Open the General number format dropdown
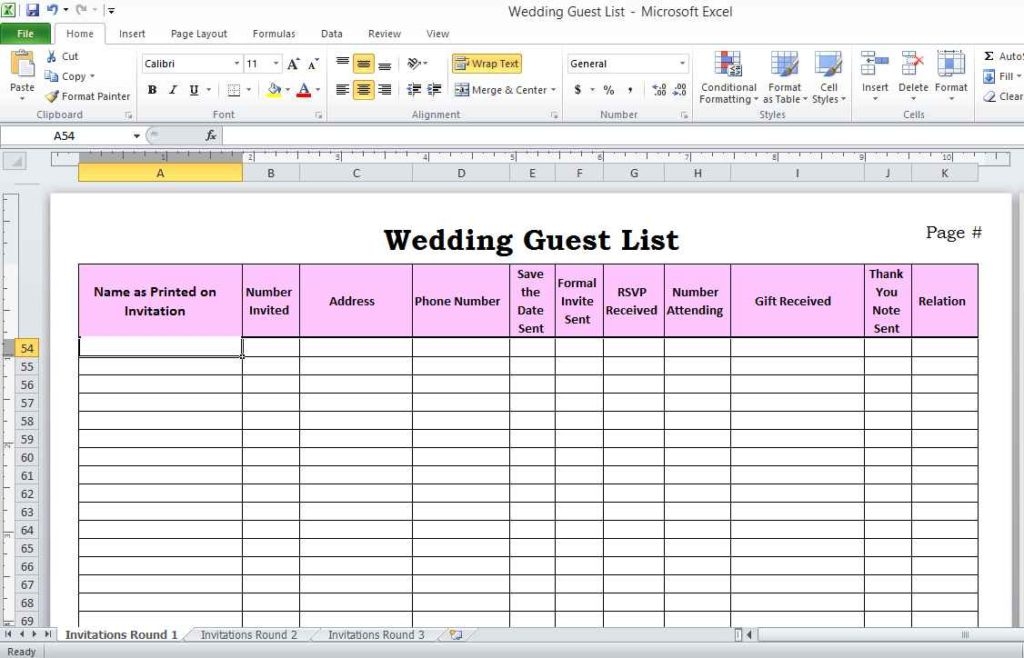The width and height of the screenshot is (1024, 658). [685, 63]
